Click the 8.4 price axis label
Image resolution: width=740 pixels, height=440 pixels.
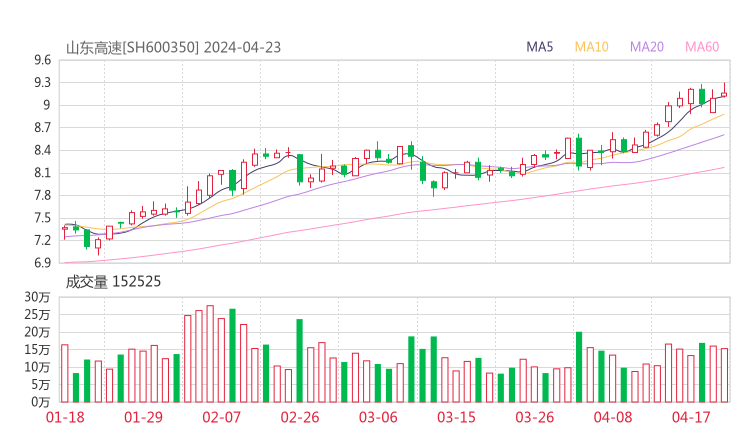[42, 151]
